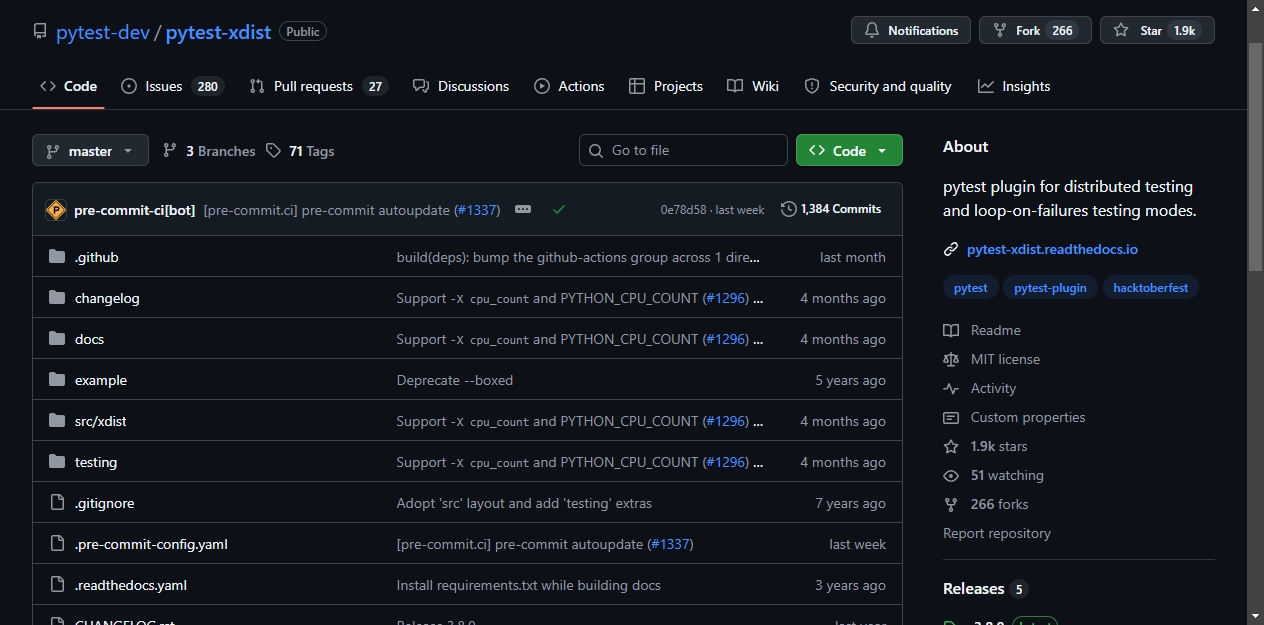This screenshot has width=1264, height=625.
Task: Open the Code tab
Action: tap(68, 86)
